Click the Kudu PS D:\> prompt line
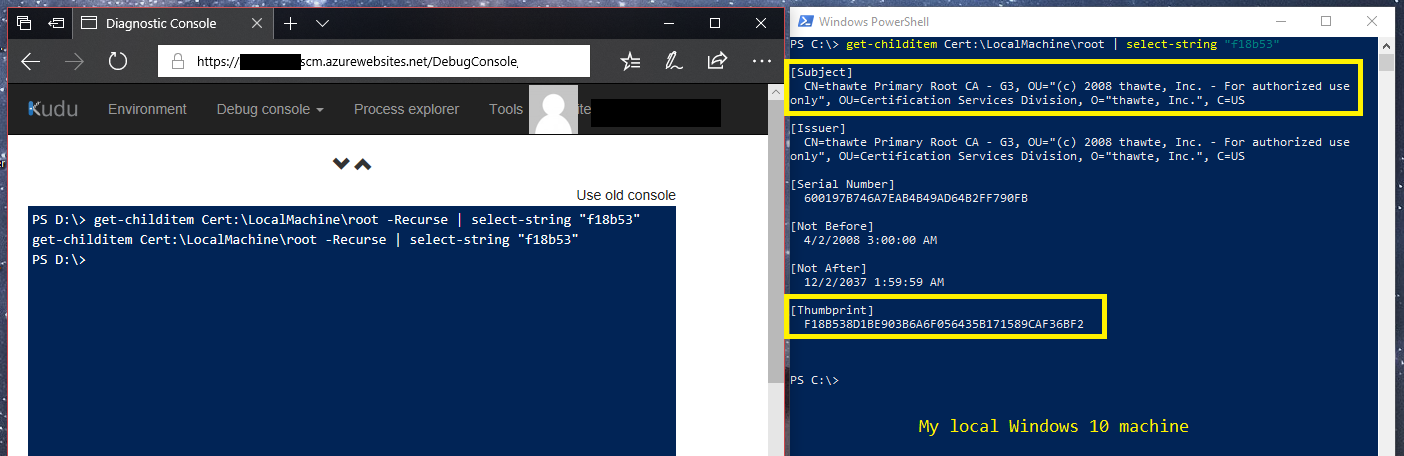This screenshot has width=1404, height=456. [59, 260]
